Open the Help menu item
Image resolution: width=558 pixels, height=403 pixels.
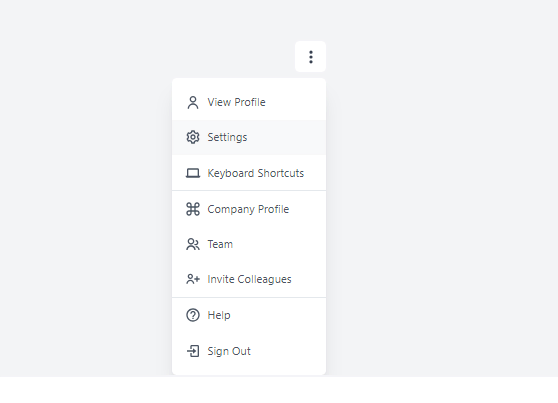click(249, 315)
